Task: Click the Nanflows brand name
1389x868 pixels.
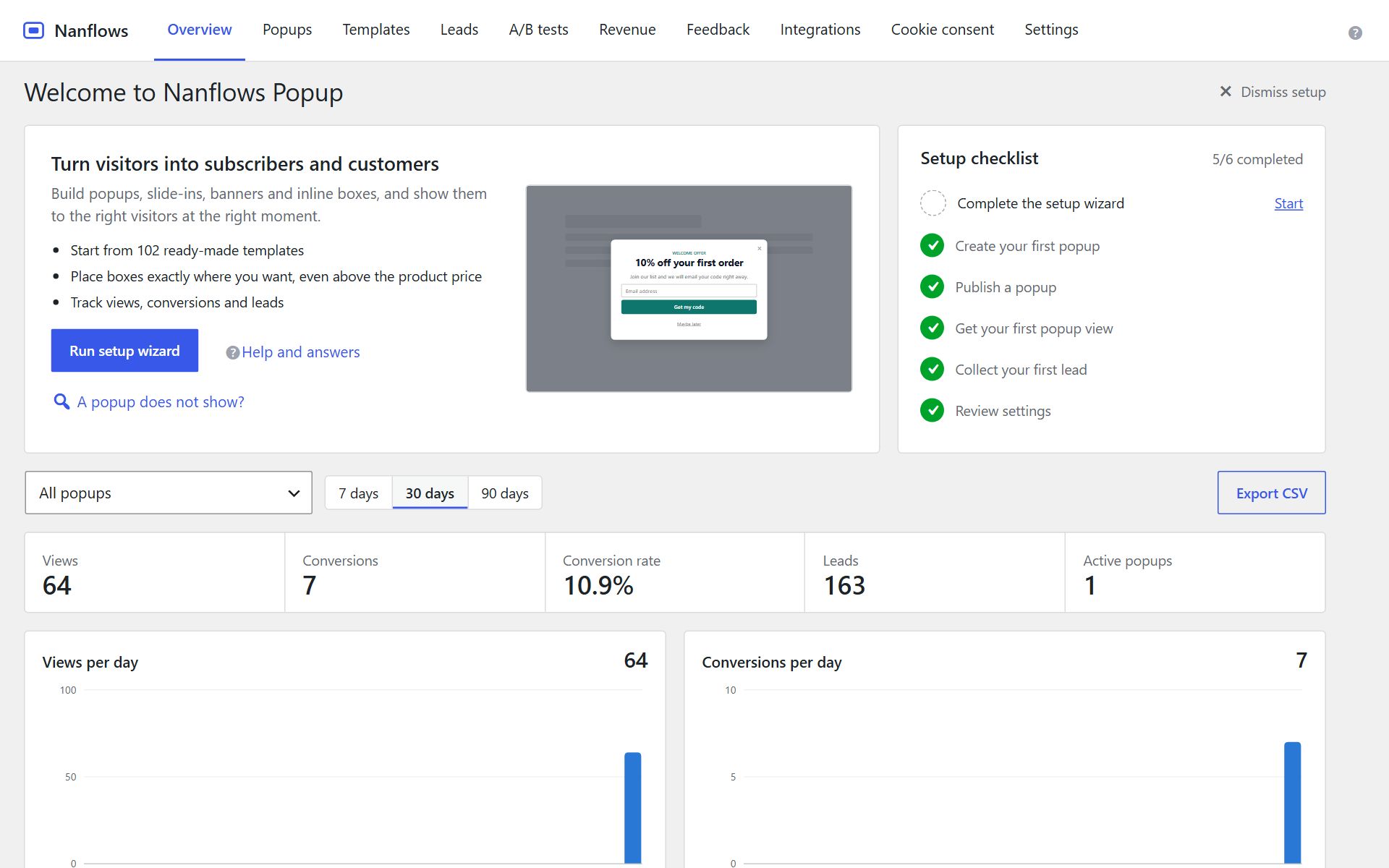Action: 91,30
